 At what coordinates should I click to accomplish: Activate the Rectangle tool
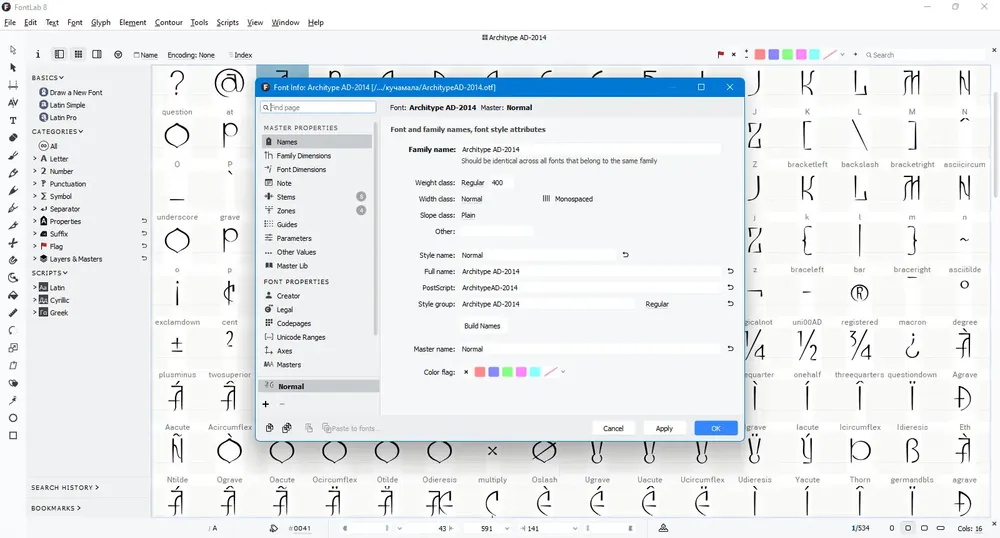click(13, 435)
